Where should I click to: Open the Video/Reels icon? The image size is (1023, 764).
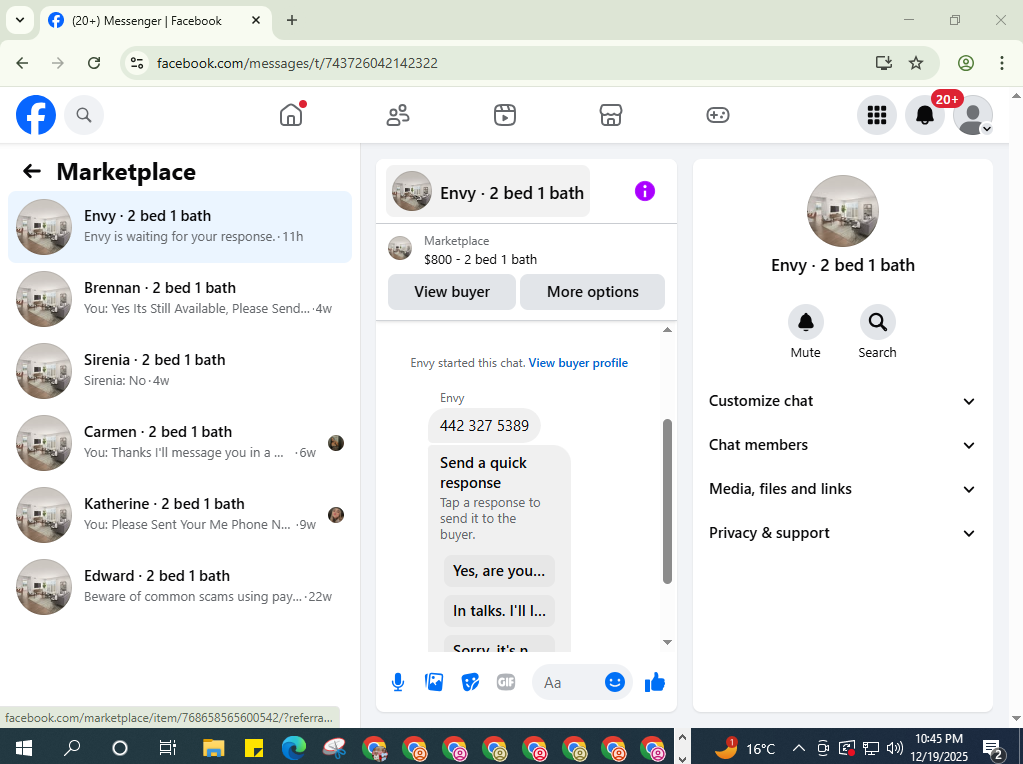tap(504, 115)
